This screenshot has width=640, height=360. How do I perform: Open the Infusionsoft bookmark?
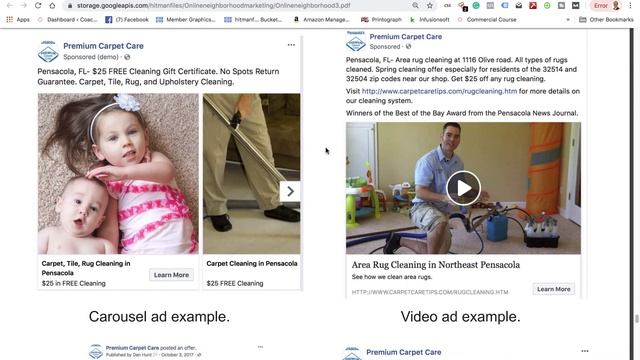click(x=429, y=20)
